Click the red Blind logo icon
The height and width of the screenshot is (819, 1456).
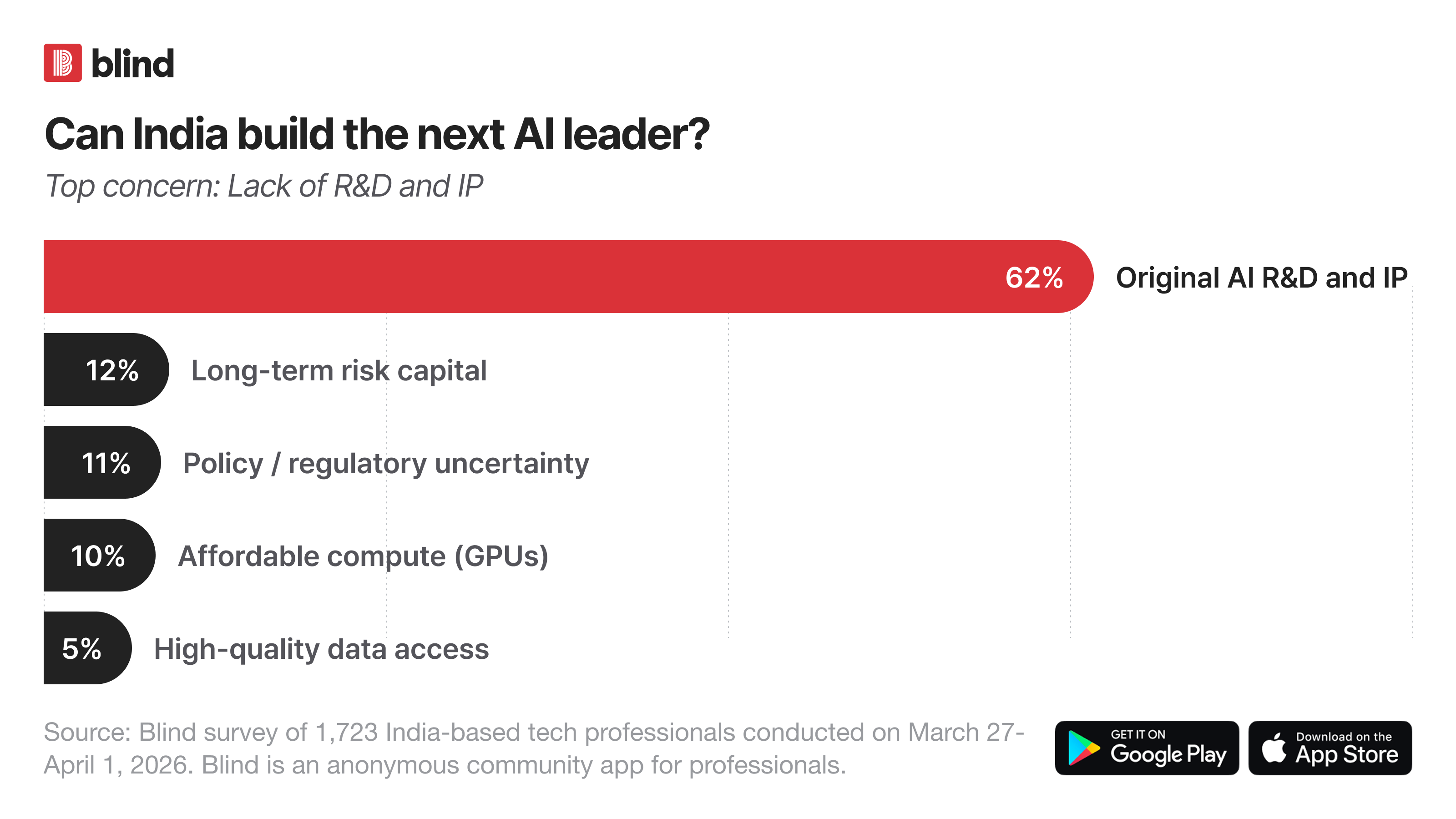coord(63,63)
